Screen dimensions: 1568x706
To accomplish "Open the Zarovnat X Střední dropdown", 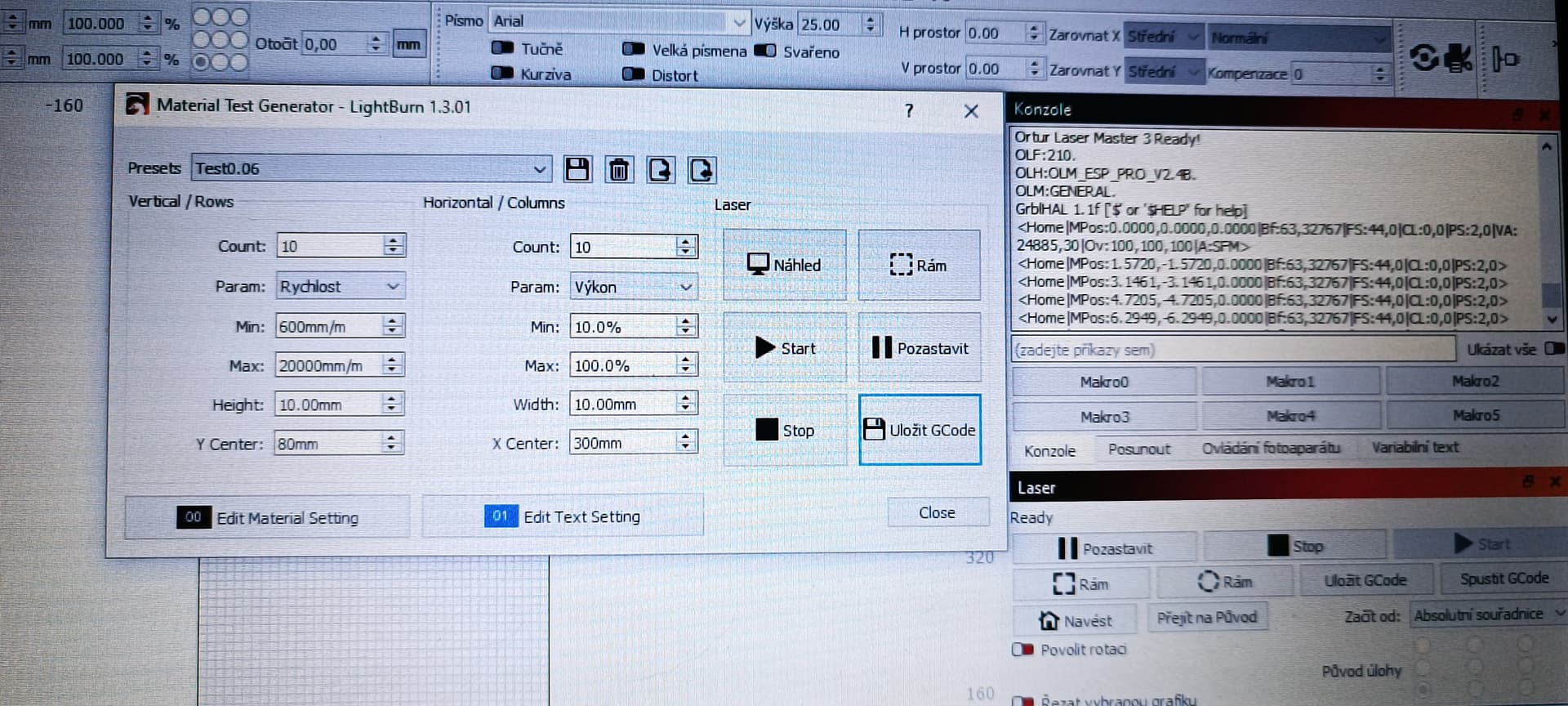I will [1163, 37].
